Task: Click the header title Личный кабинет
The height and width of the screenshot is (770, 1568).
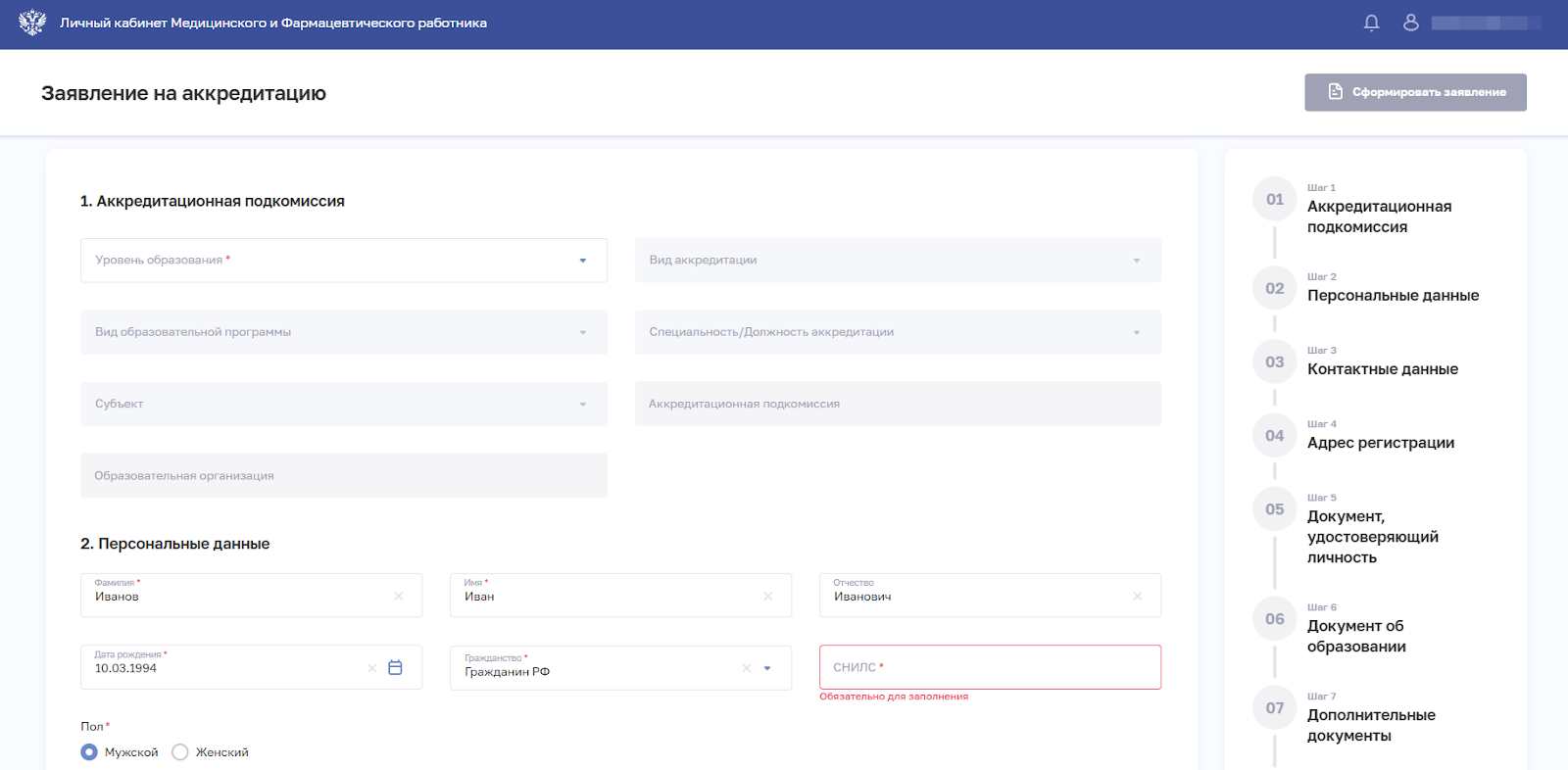Action: pos(273,23)
